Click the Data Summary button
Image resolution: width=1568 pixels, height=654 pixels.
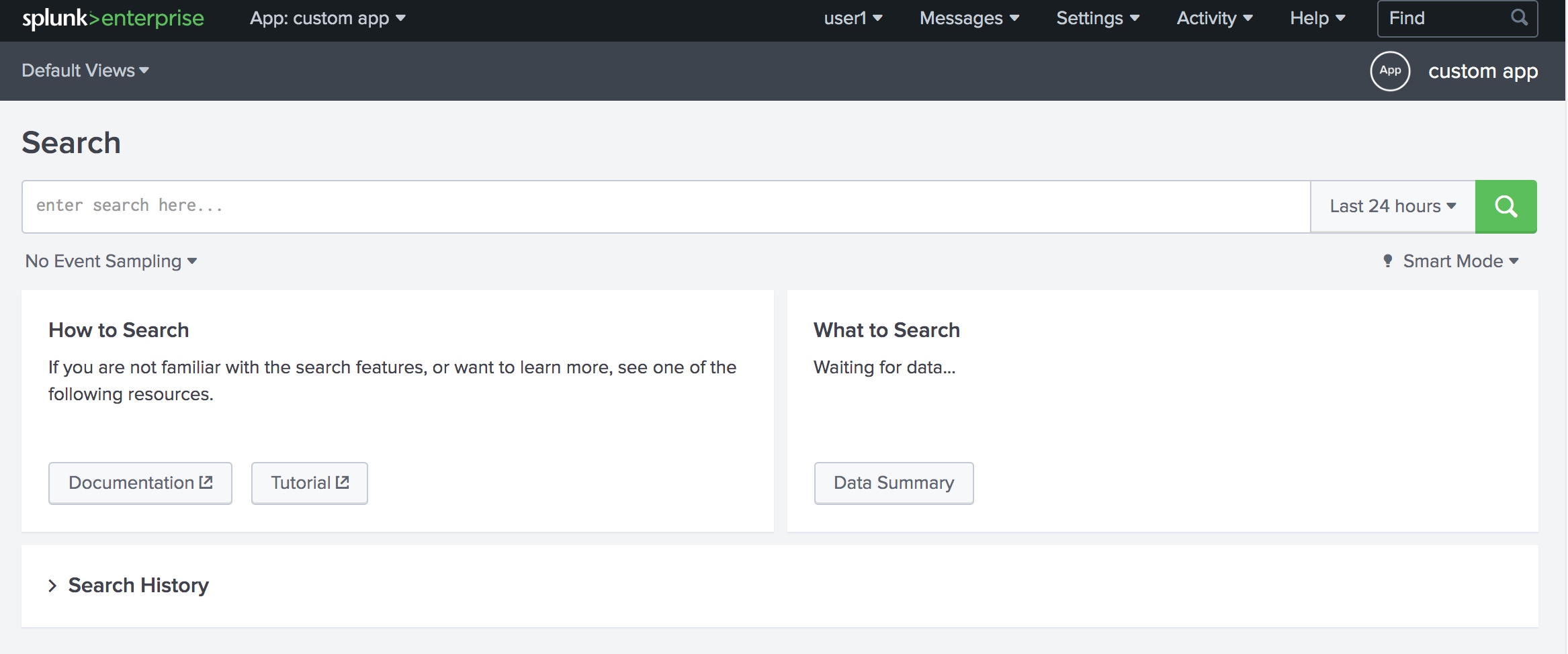[894, 483]
